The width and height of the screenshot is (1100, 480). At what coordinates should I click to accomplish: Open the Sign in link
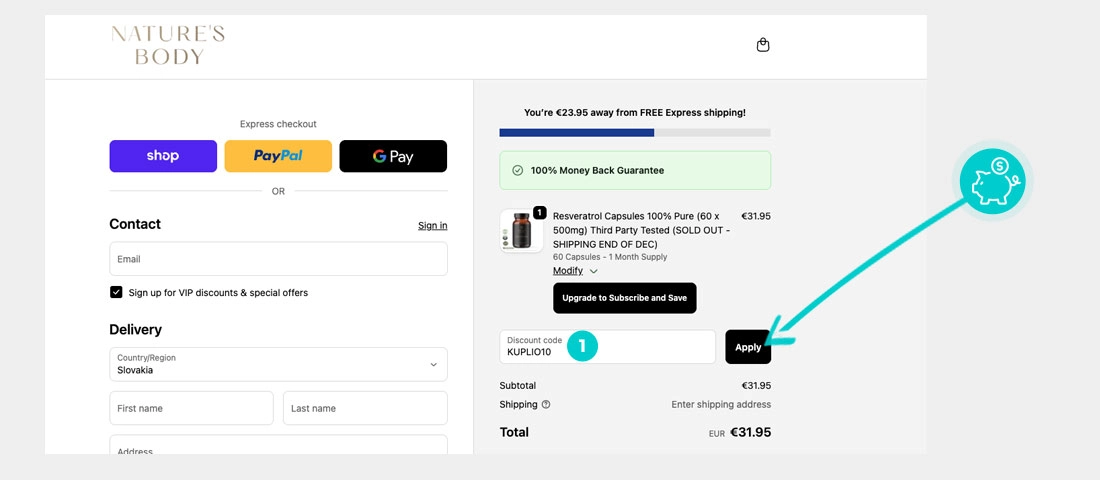(x=432, y=226)
